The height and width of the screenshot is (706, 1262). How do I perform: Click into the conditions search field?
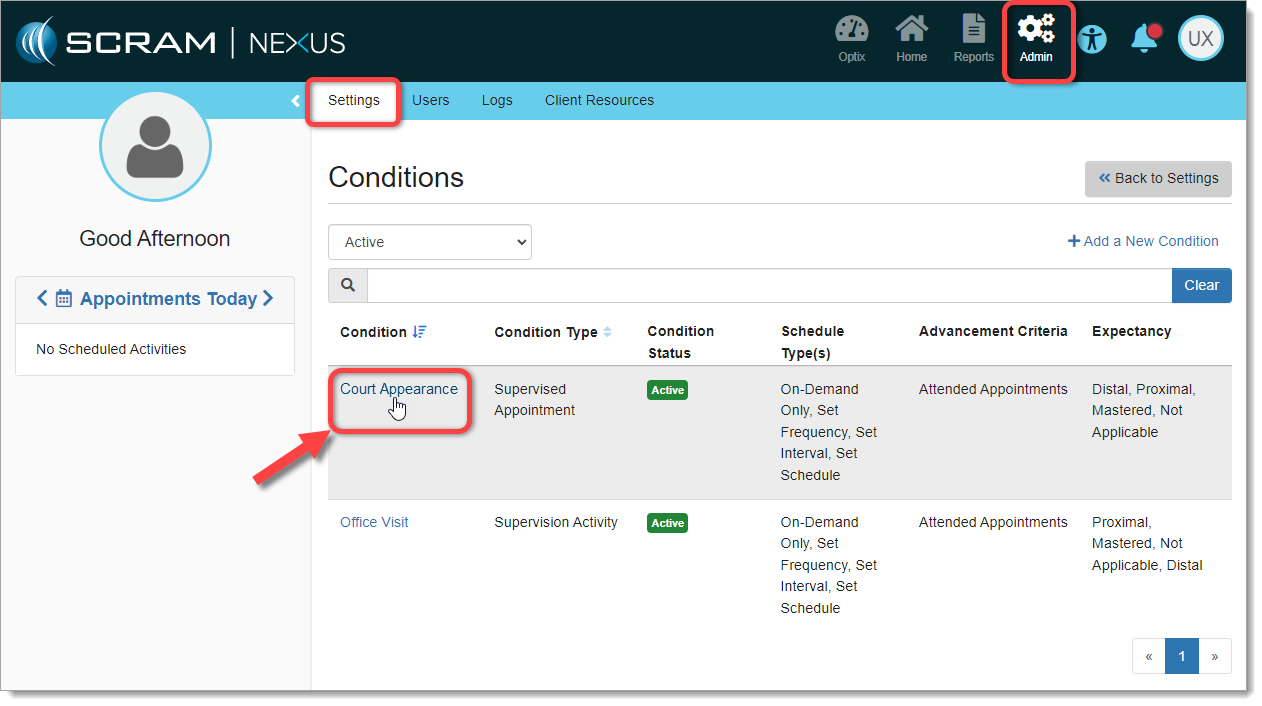pos(768,285)
